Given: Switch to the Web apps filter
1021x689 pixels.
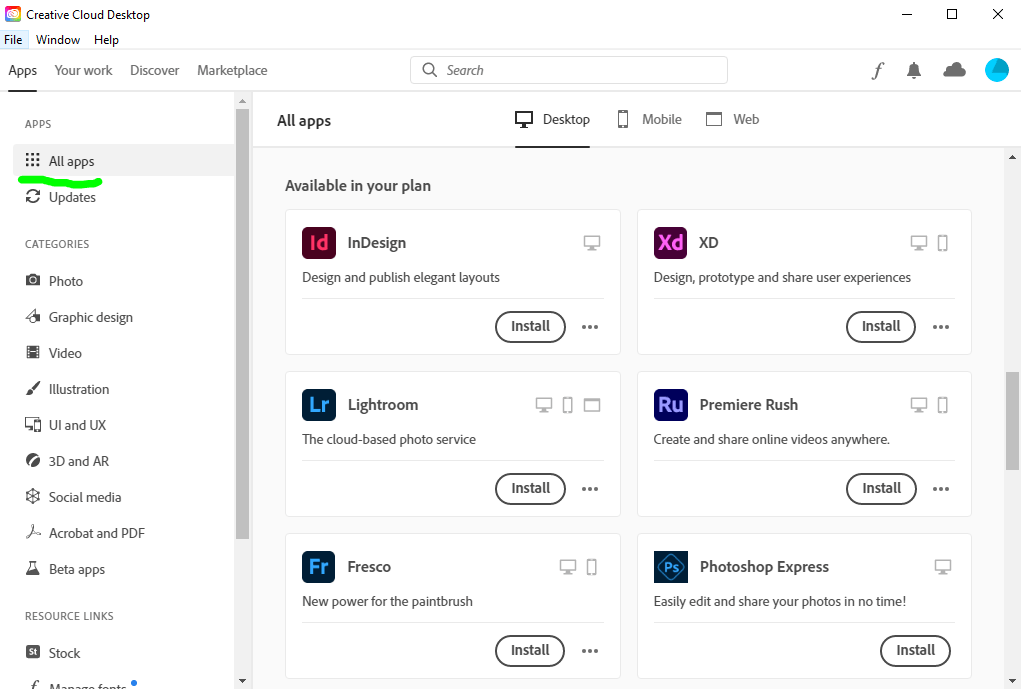Looking at the screenshot, I should click(x=732, y=119).
